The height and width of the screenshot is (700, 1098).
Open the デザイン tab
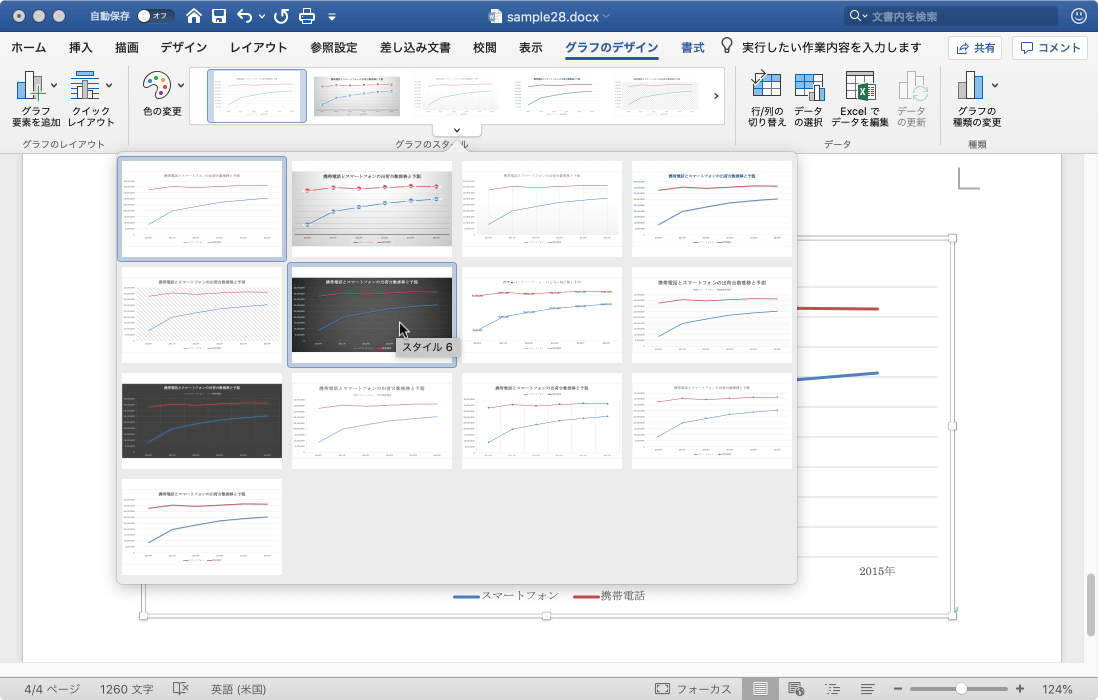coord(183,48)
